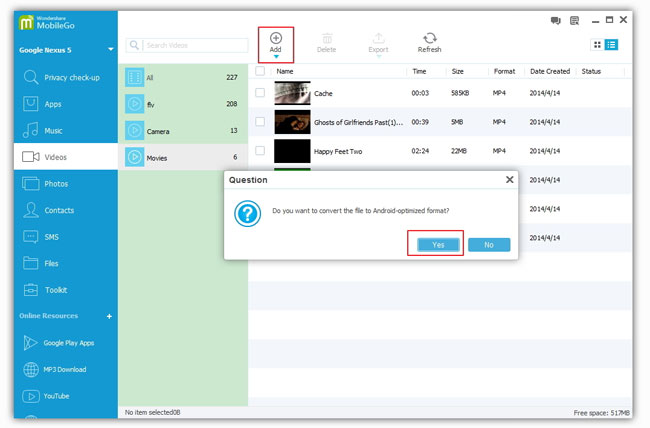Screen dimensions: 650x428
Task: Click the Status column header
Action: click(x=591, y=71)
